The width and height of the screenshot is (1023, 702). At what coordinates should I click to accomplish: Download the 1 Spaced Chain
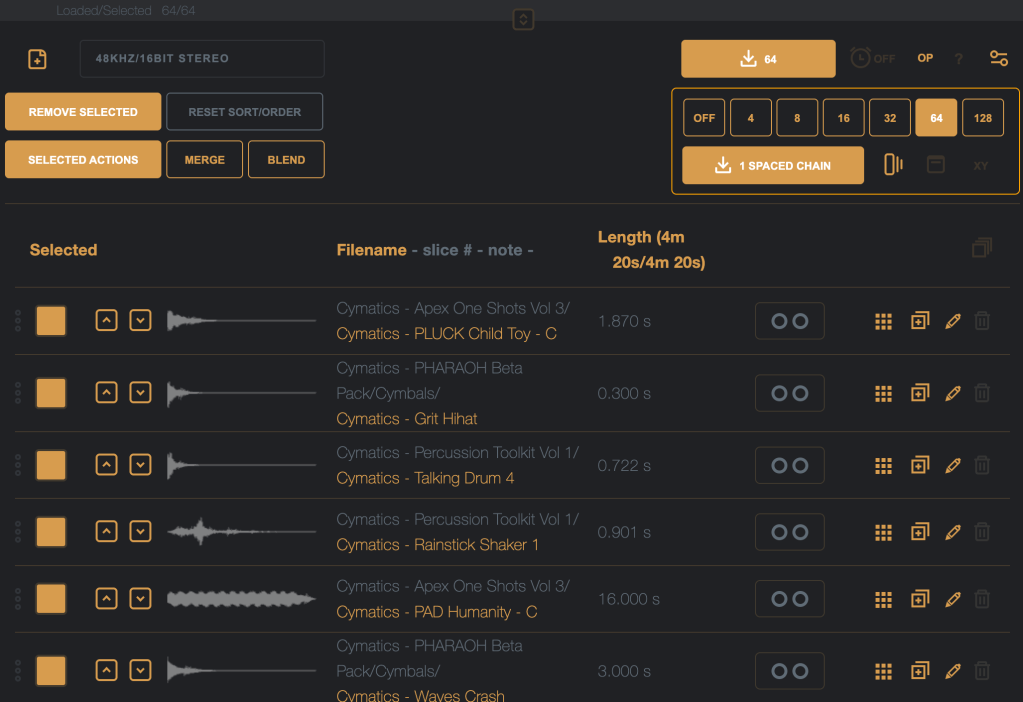[772, 166]
